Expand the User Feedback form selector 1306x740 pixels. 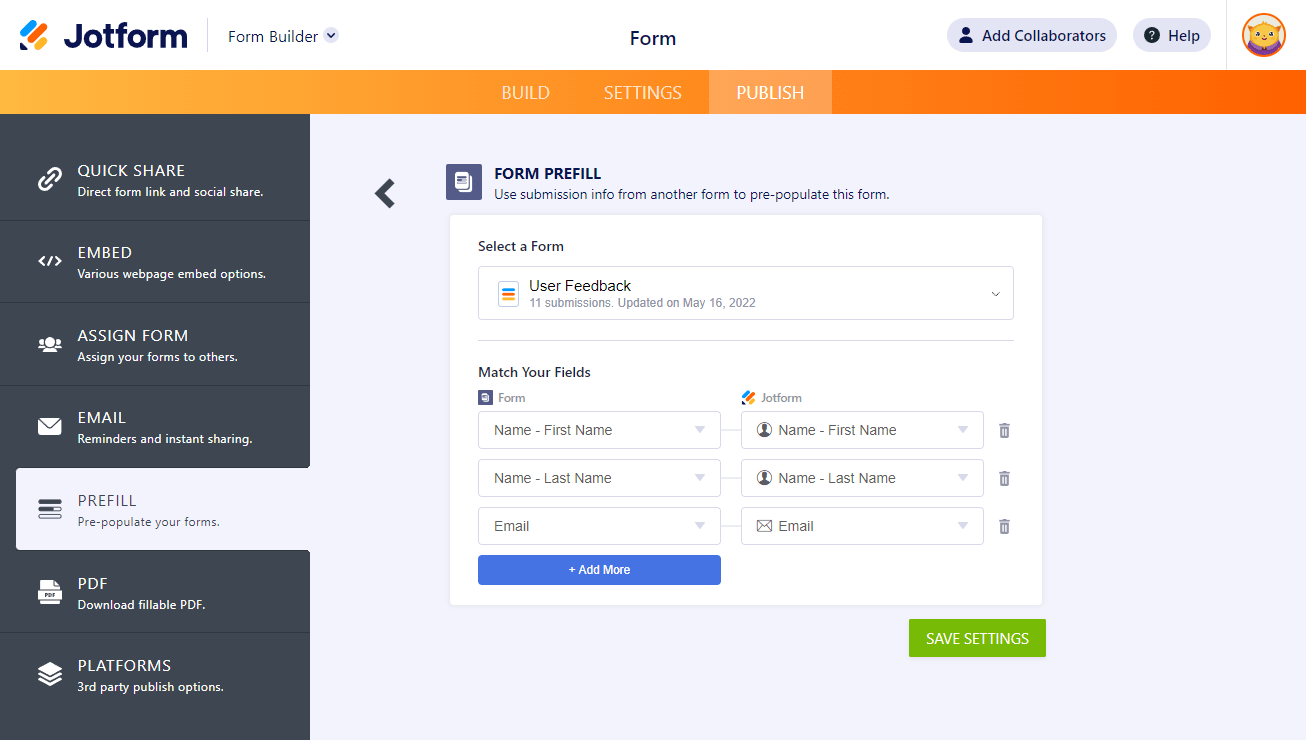point(745,293)
